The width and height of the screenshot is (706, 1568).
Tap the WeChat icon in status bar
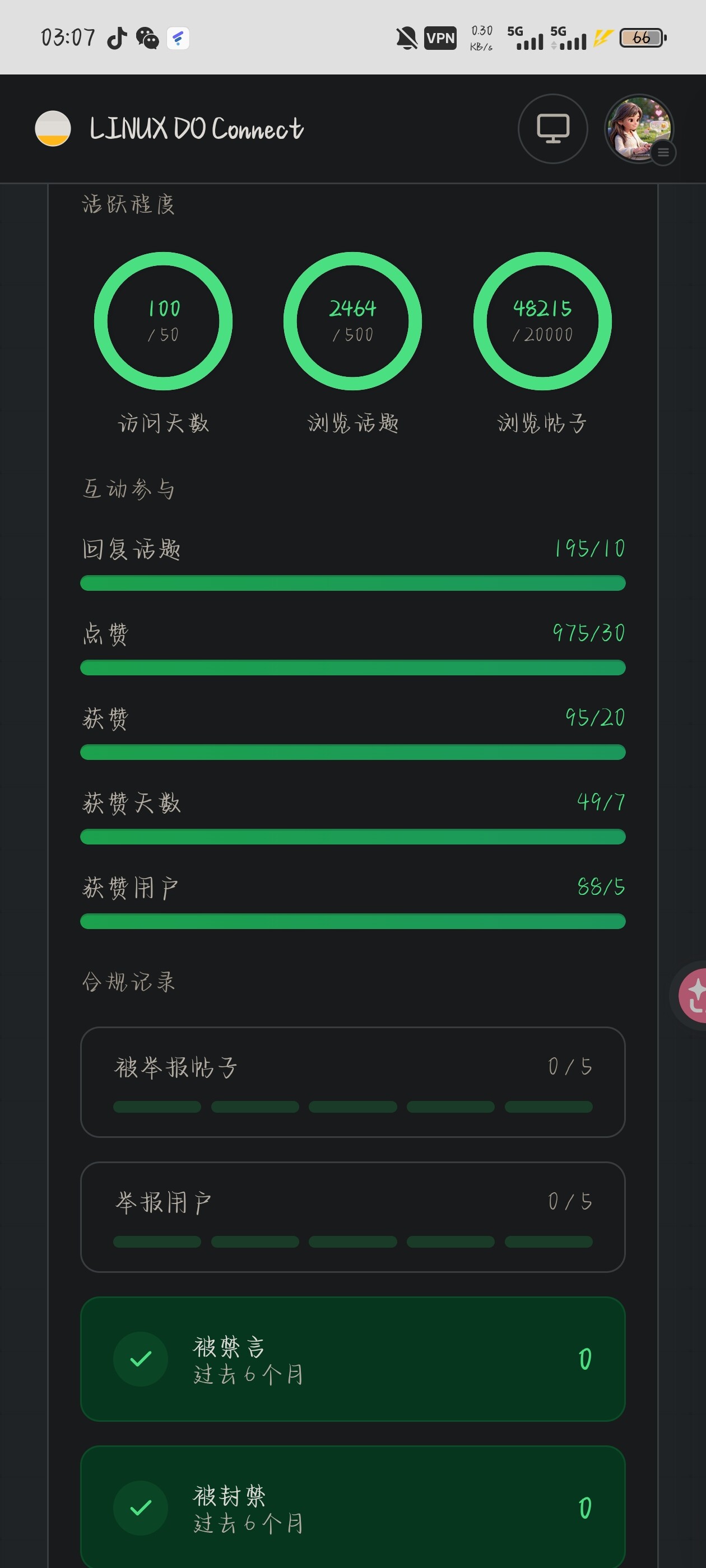(x=147, y=38)
